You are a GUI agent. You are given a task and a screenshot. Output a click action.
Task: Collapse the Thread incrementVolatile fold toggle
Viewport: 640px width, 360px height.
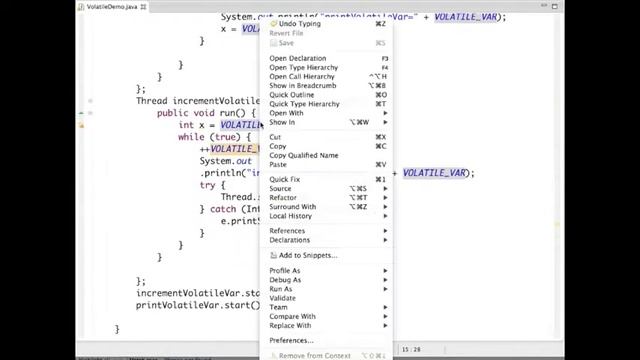point(90,101)
